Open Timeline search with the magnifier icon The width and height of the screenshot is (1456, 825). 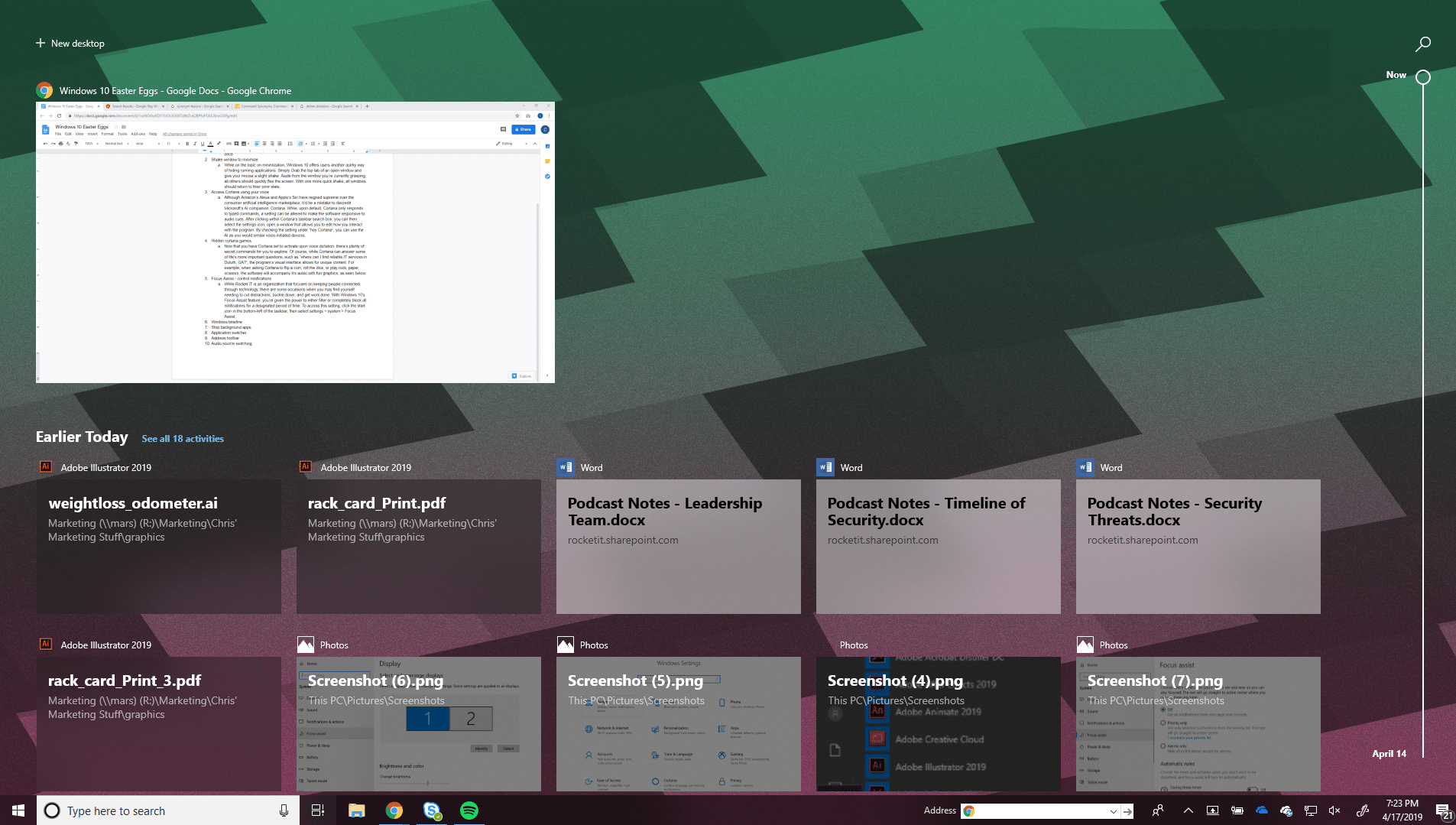pos(1423,44)
